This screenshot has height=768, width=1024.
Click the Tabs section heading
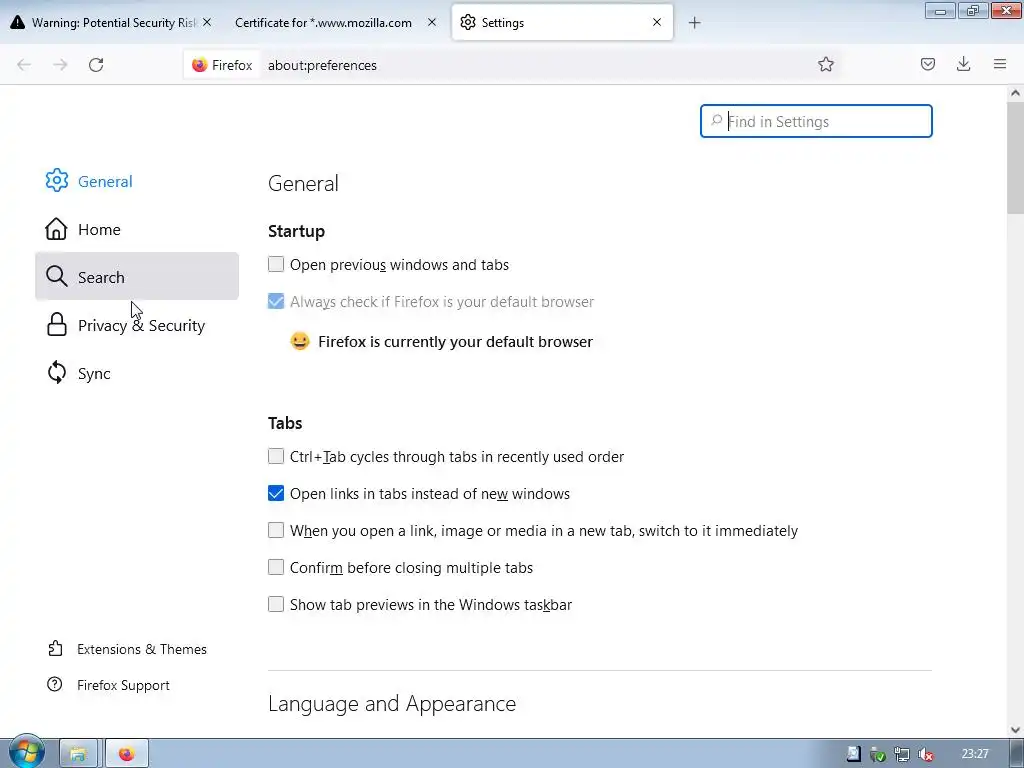[285, 423]
